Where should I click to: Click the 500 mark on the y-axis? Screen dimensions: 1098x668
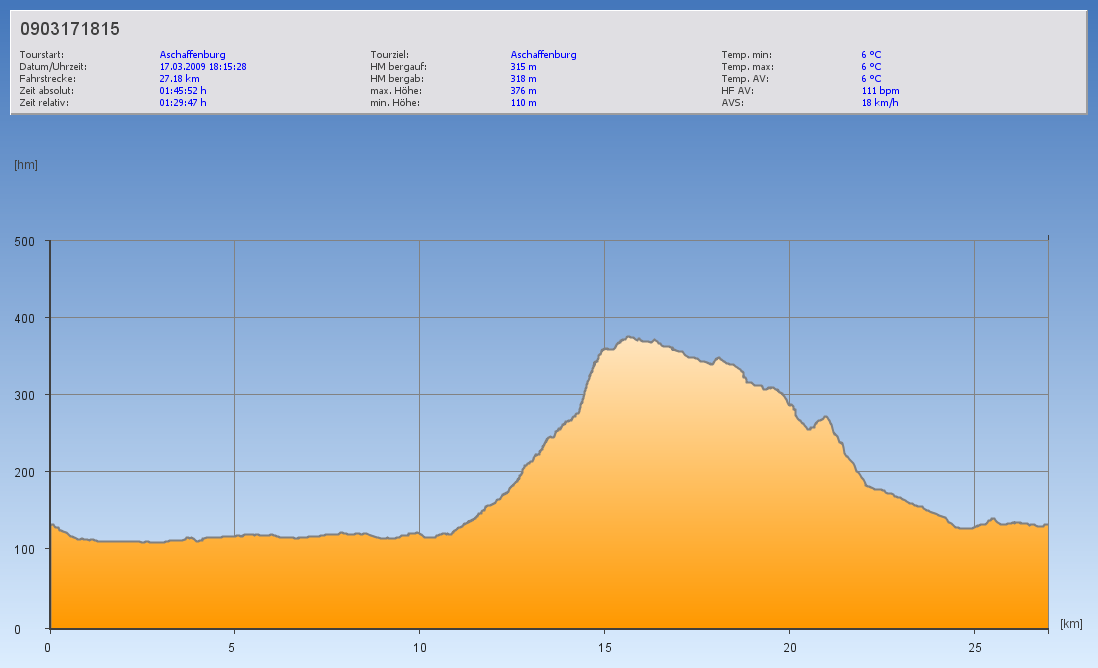point(25,241)
